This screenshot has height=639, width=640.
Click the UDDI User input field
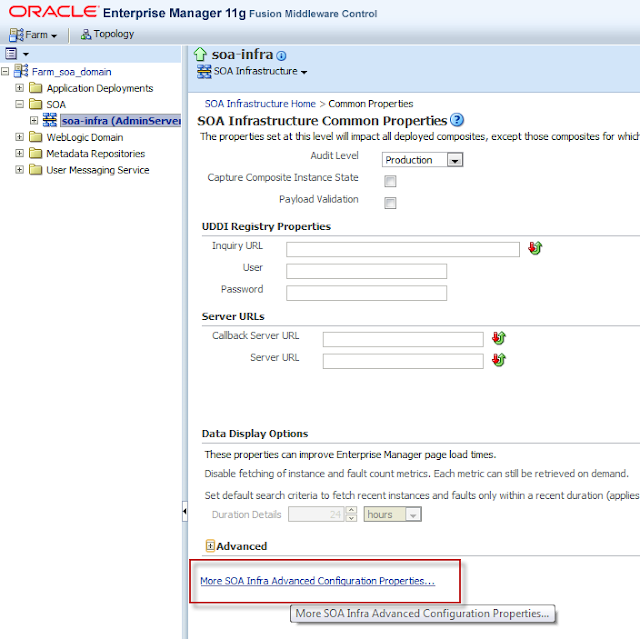367,271
